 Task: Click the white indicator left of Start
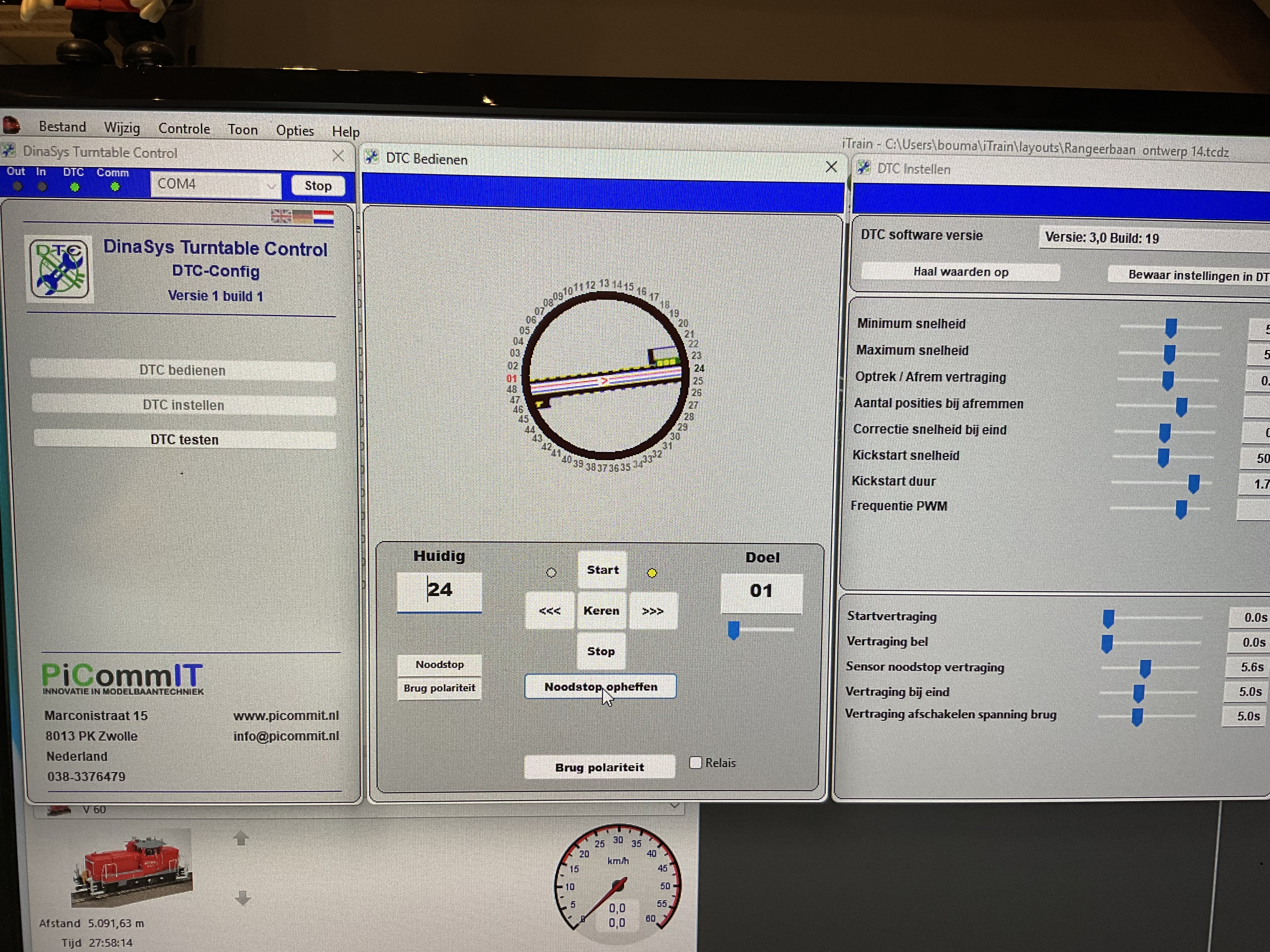(551, 573)
